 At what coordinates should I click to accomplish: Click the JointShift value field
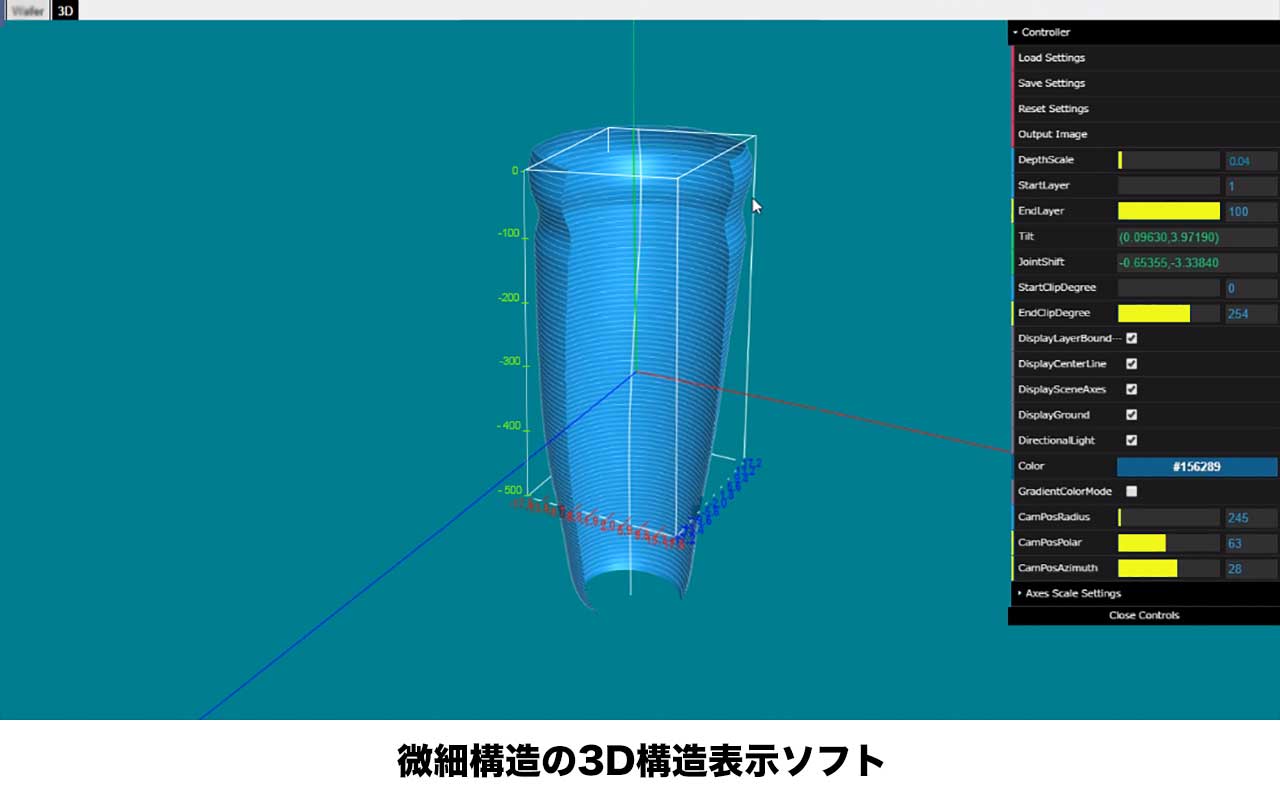click(x=1196, y=262)
